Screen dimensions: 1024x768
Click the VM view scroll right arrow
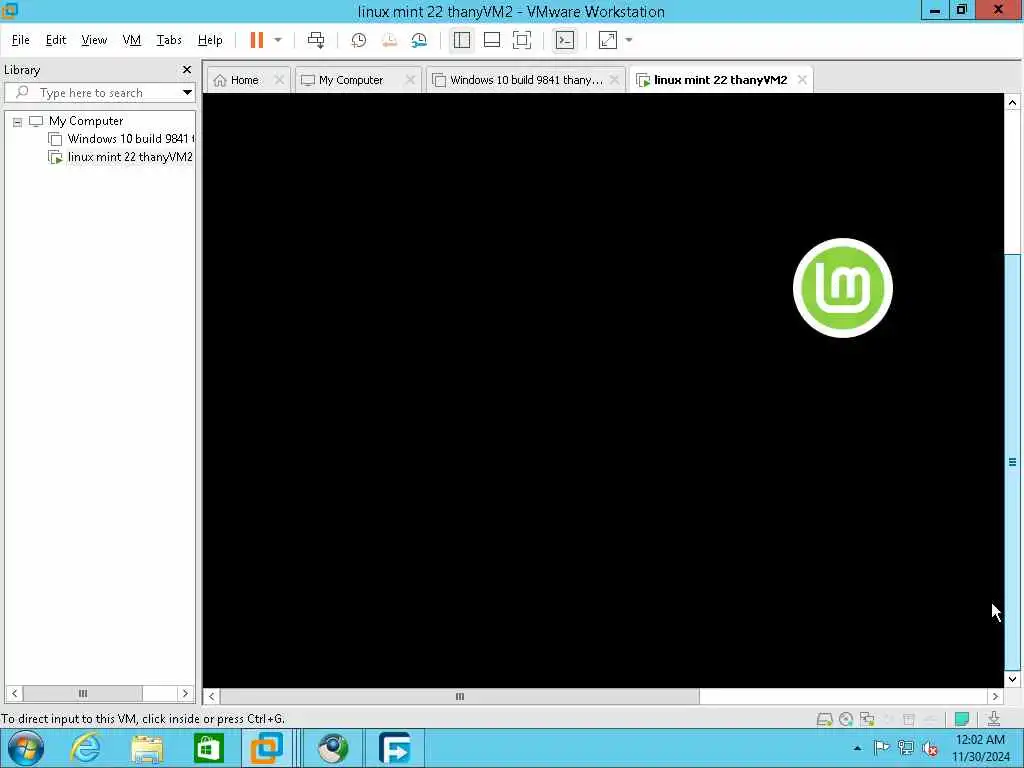click(x=995, y=696)
